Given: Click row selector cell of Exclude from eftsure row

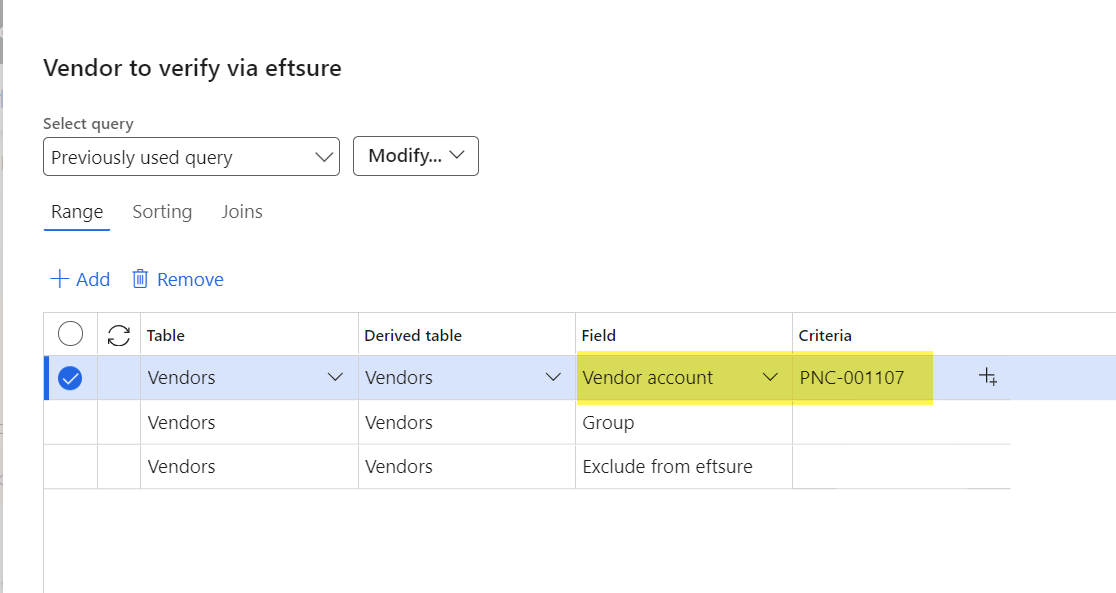Looking at the screenshot, I should [x=70, y=466].
